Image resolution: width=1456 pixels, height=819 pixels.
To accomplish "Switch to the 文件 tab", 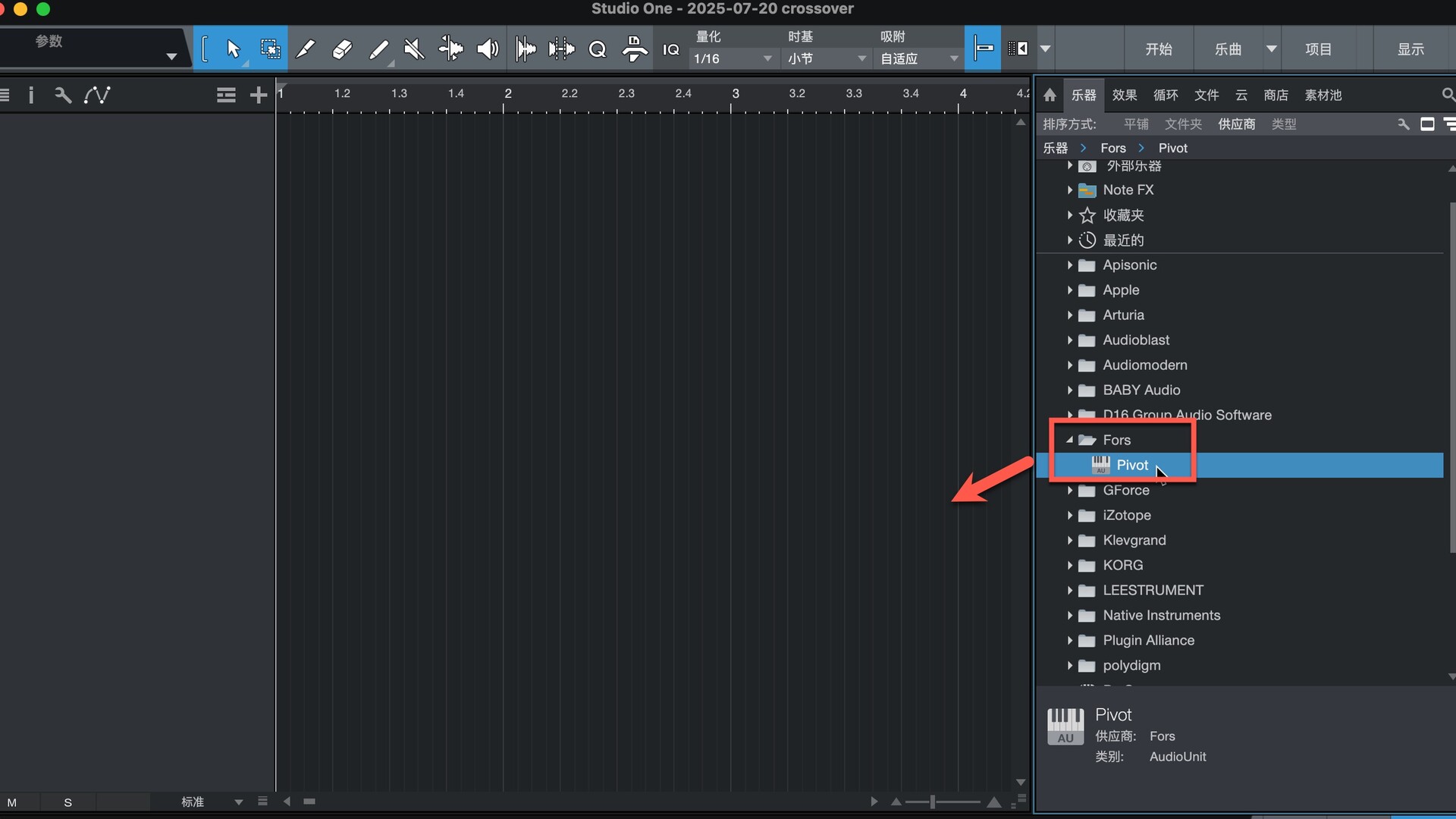I will coord(1207,95).
